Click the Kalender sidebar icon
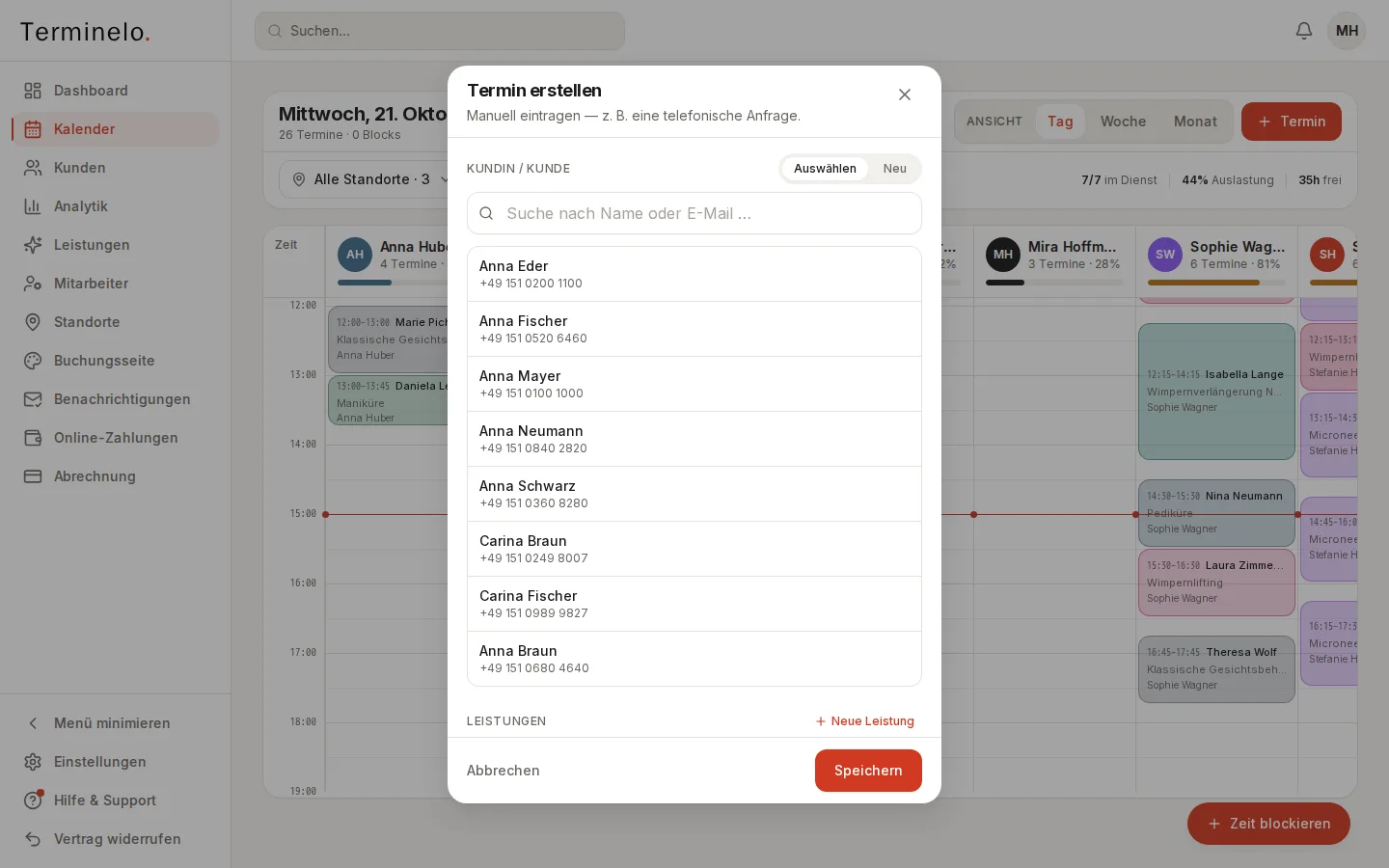The image size is (1389, 868). coord(33,129)
